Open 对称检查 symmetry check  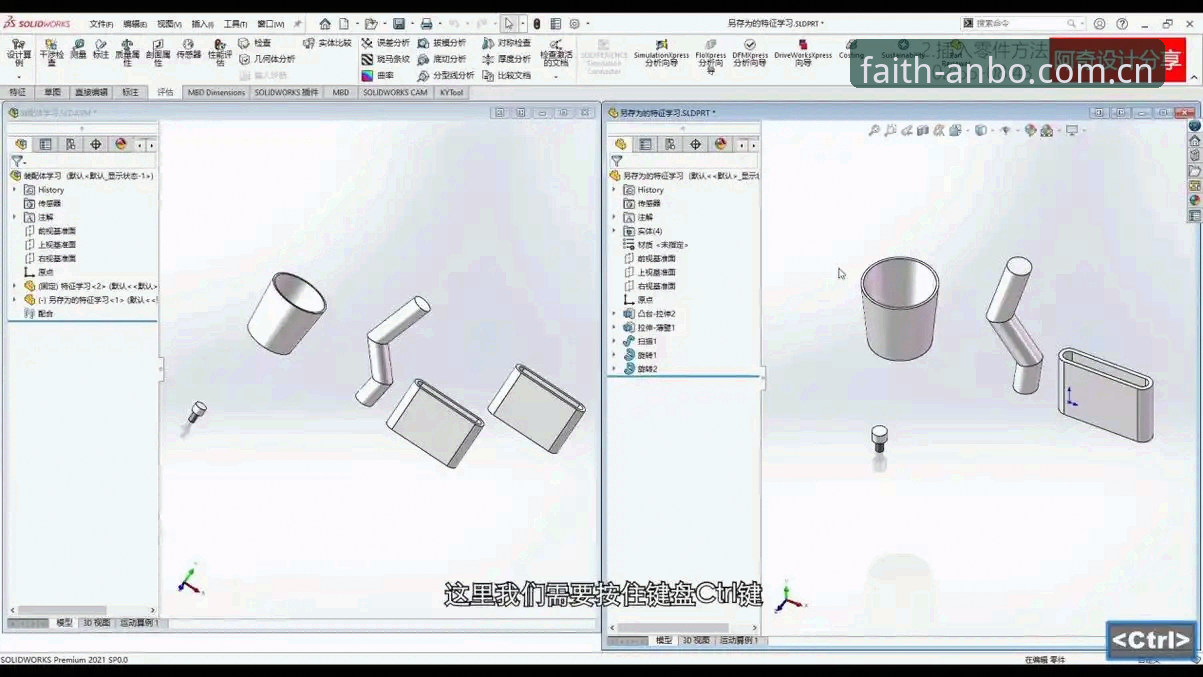506,43
